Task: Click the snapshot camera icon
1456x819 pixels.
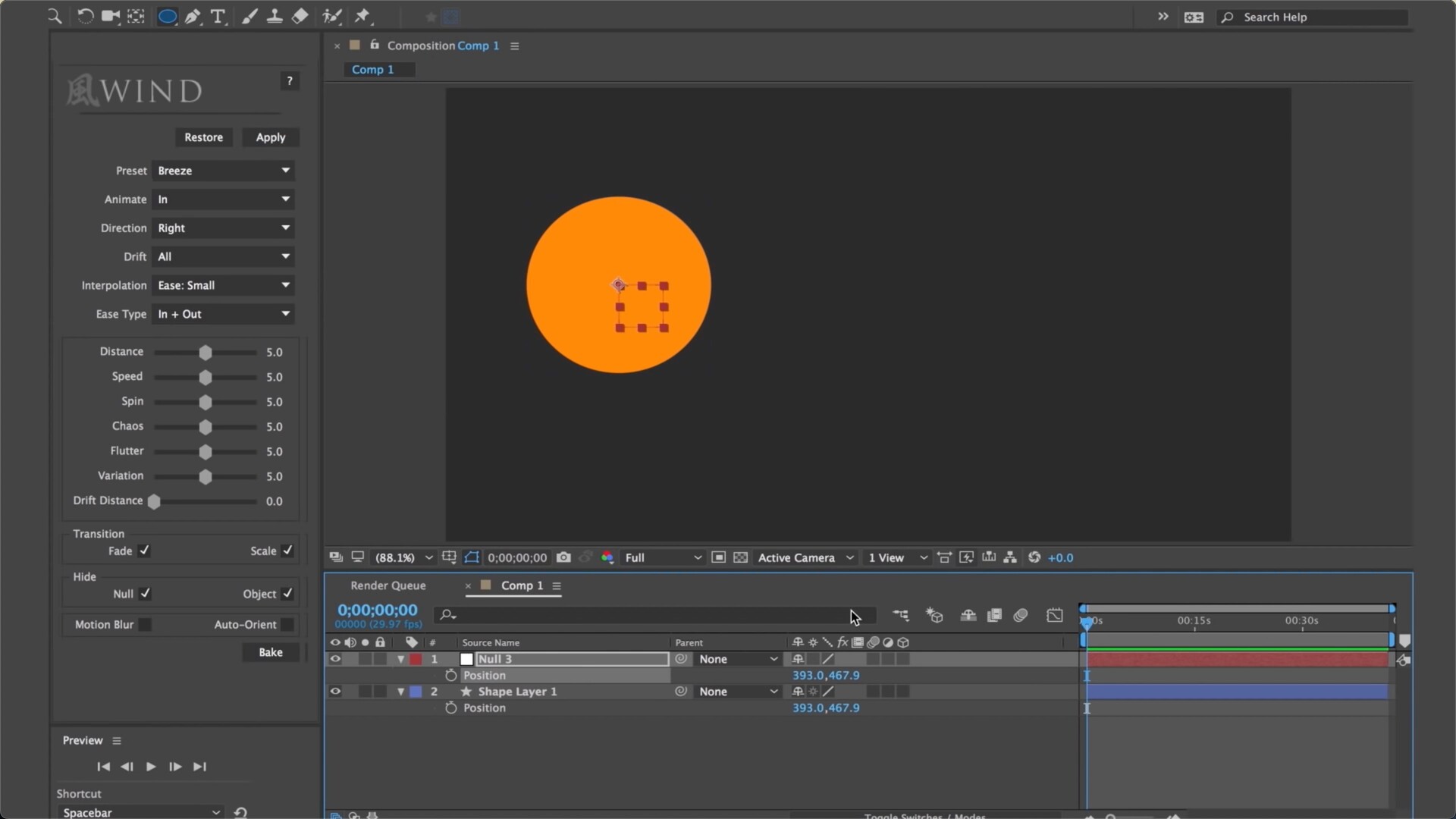Action: [563, 557]
